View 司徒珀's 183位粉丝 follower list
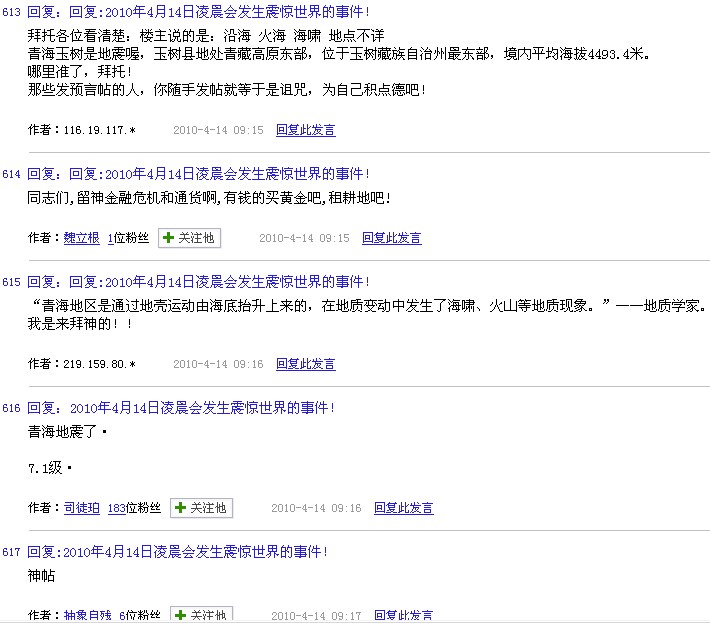Image resolution: width=710 pixels, height=623 pixels. [134, 508]
